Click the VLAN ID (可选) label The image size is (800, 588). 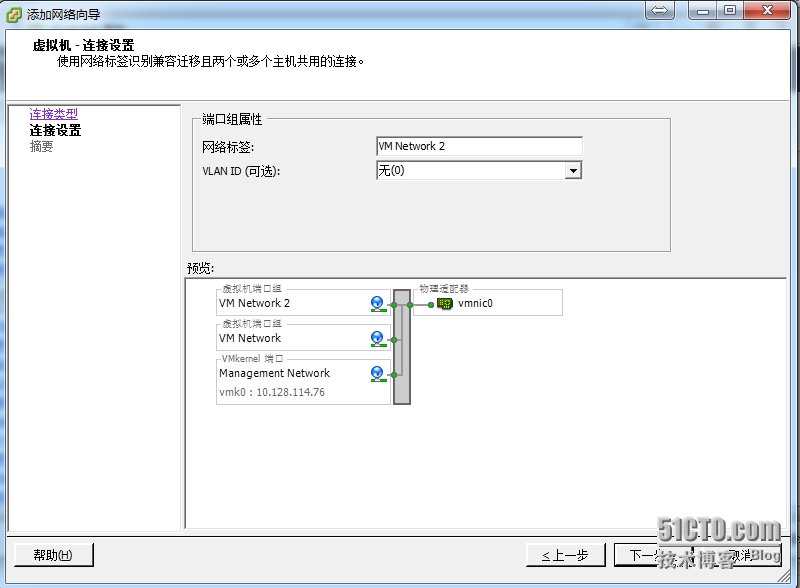coord(241,171)
